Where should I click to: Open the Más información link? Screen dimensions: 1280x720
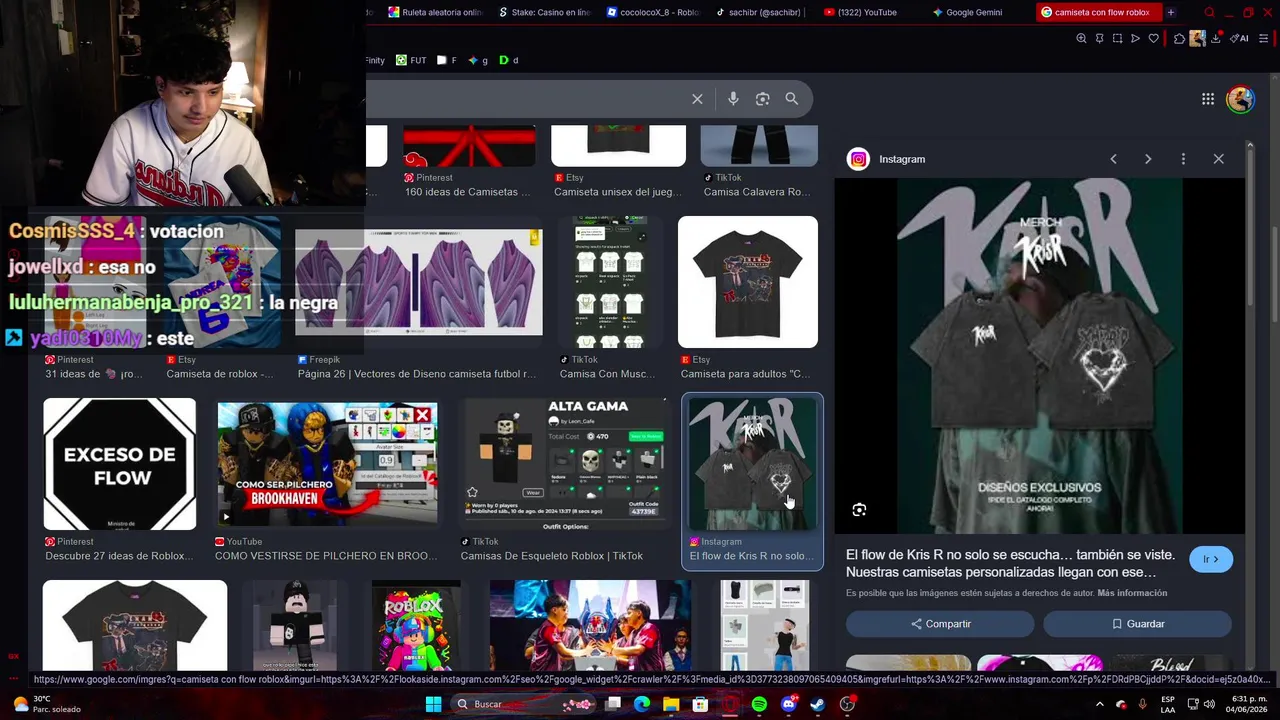(1132, 593)
